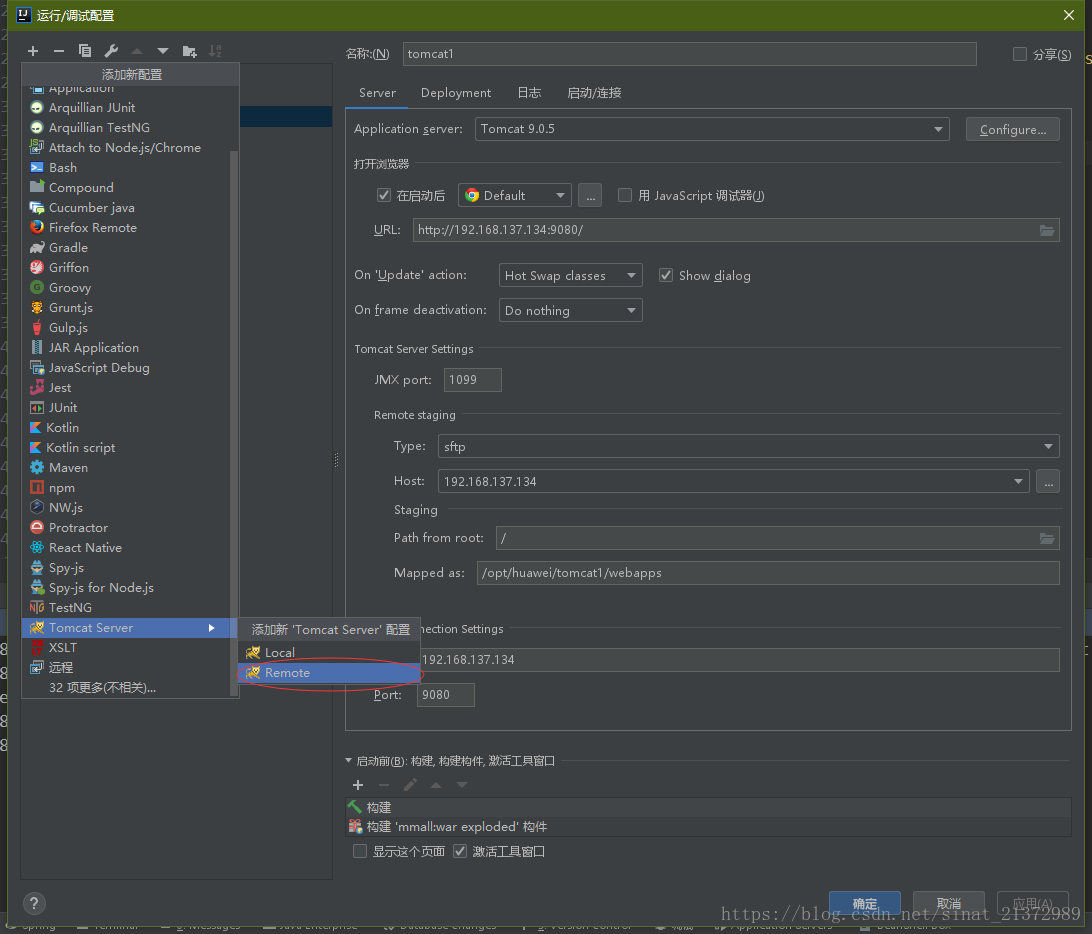This screenshot has width=1092, height=934.
Task: Expand Tomcat Server submenu arrow
Action: [x=212, y=628]
